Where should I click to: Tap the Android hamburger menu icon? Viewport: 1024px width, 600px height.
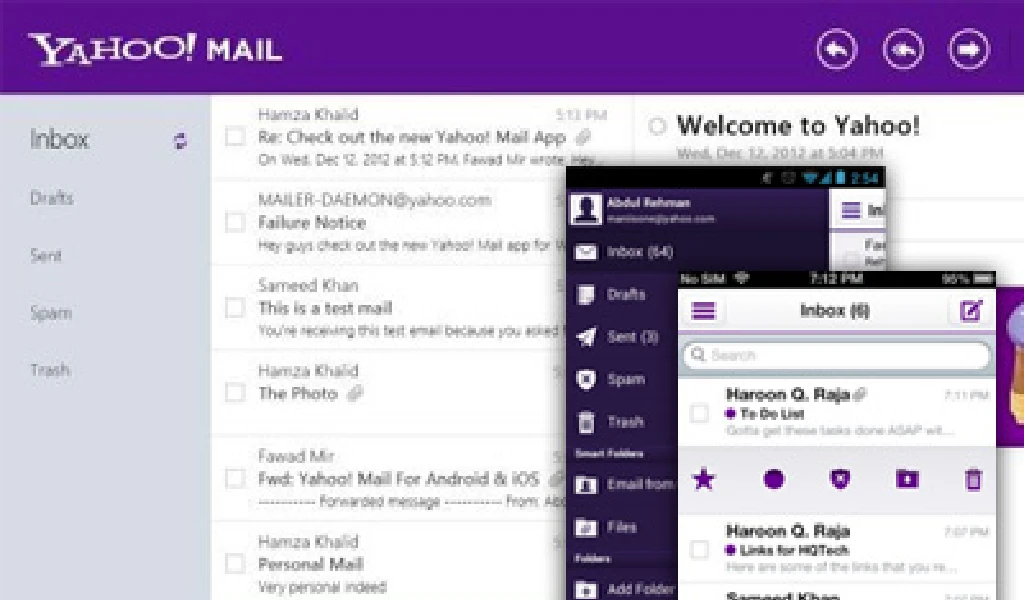click(x=850, y=210)
